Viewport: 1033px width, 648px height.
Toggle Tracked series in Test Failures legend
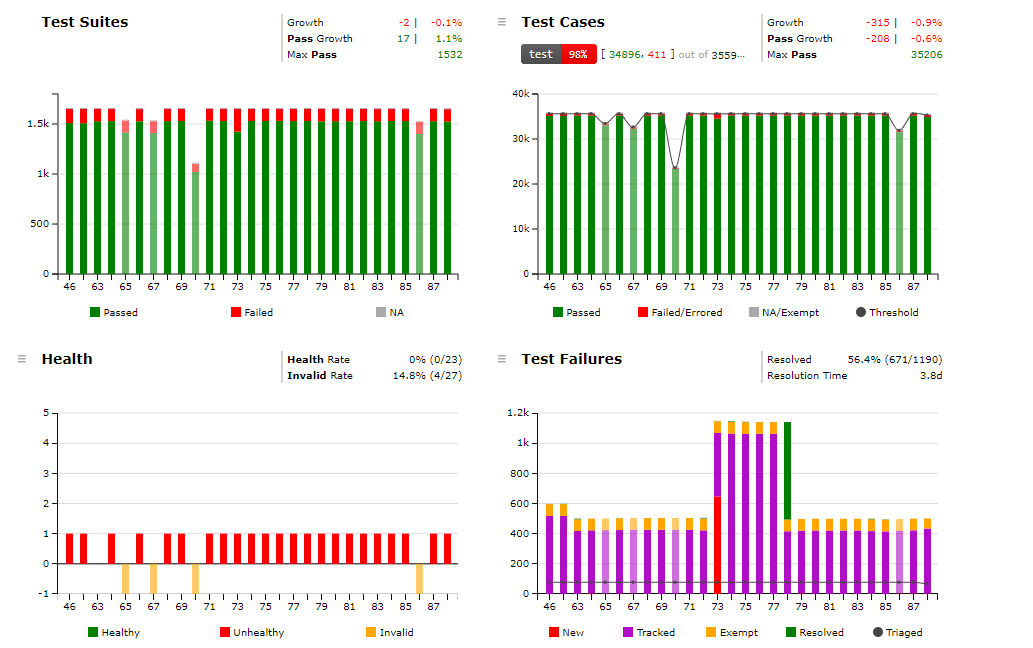pyautogui.click(x=648, y=632)
